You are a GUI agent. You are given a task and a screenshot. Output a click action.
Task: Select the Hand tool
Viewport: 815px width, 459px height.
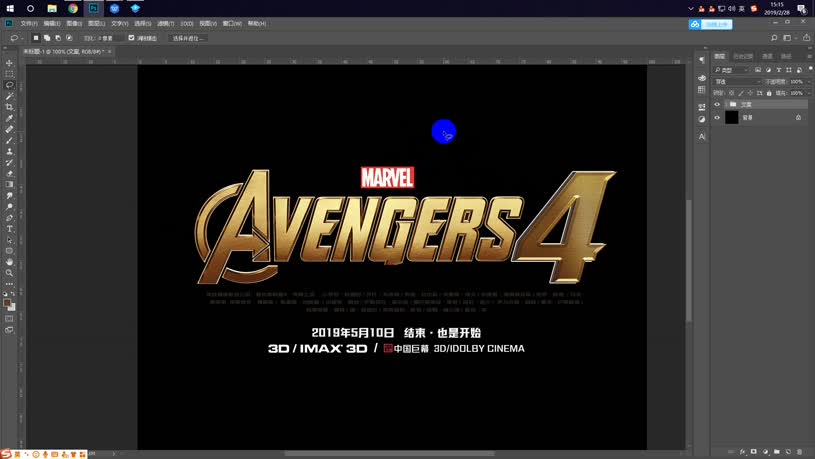pyautogui.click(x=9, y=262)
